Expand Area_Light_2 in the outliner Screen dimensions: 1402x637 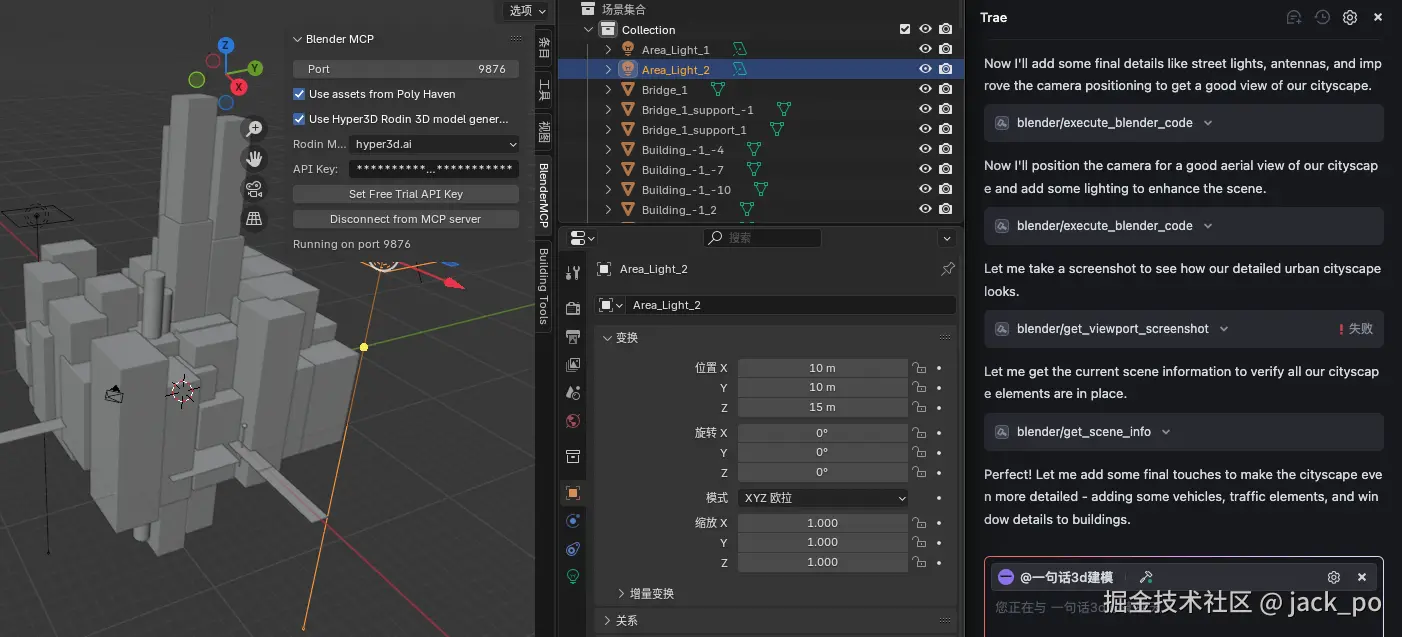[608, 69]
